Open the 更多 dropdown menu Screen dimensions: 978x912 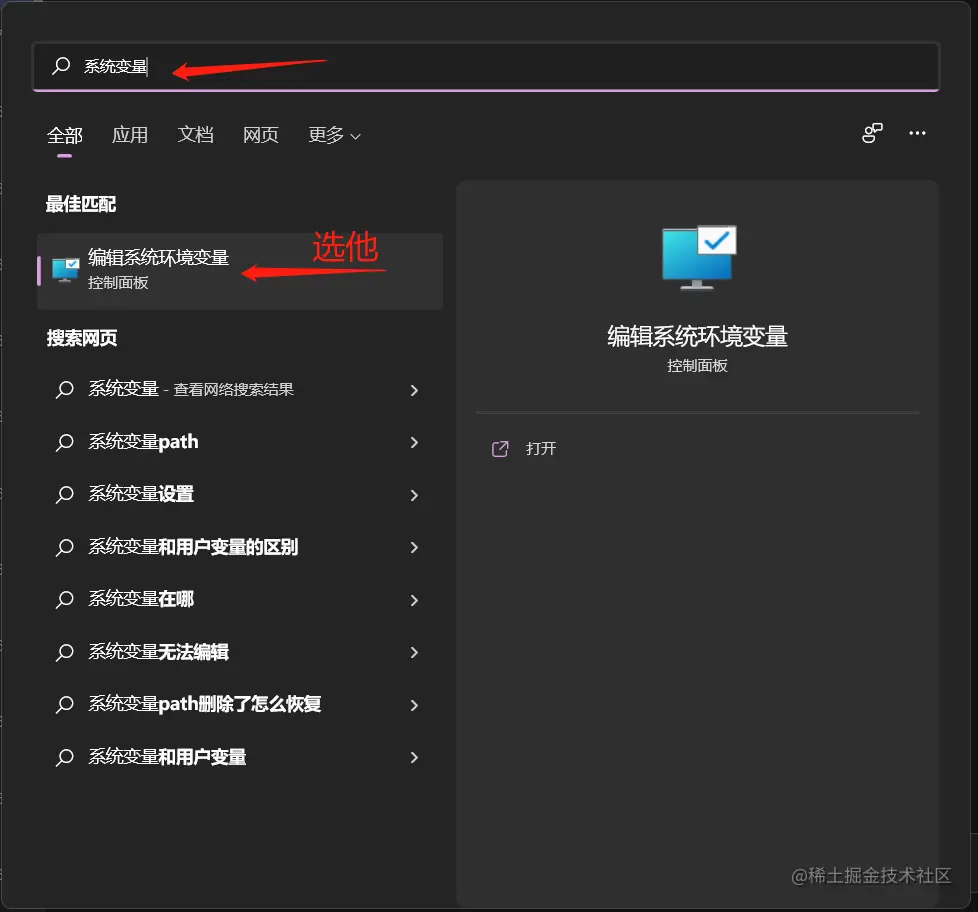point(334,135)
